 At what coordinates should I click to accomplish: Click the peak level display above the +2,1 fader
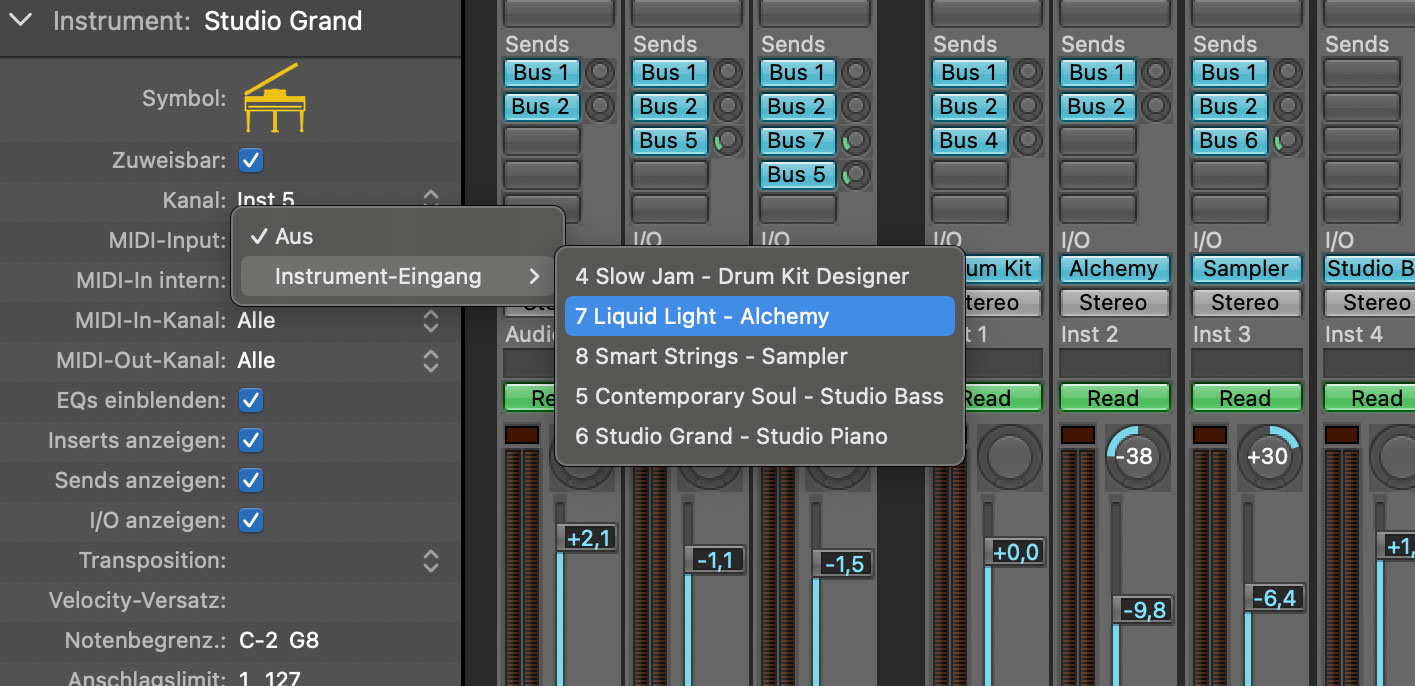(521, 435)
